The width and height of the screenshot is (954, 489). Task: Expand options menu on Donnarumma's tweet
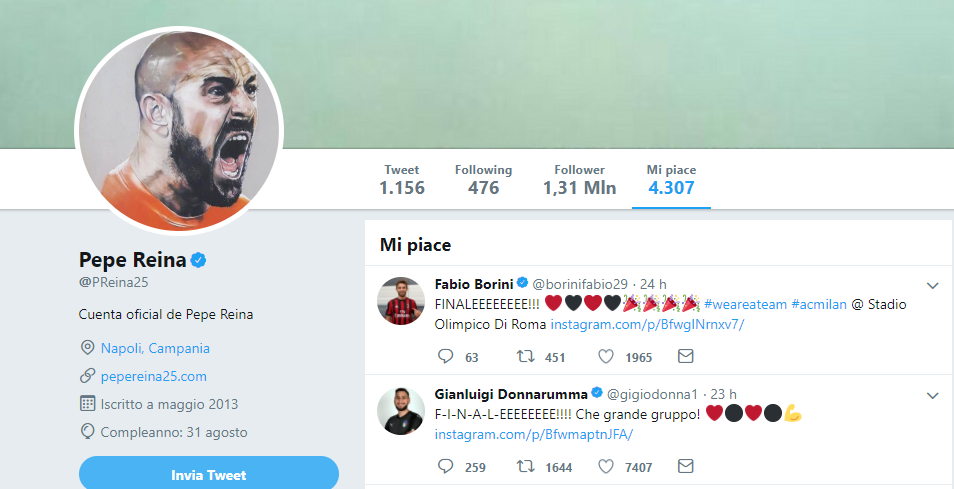pyautogui.click(x=932, y=394)
